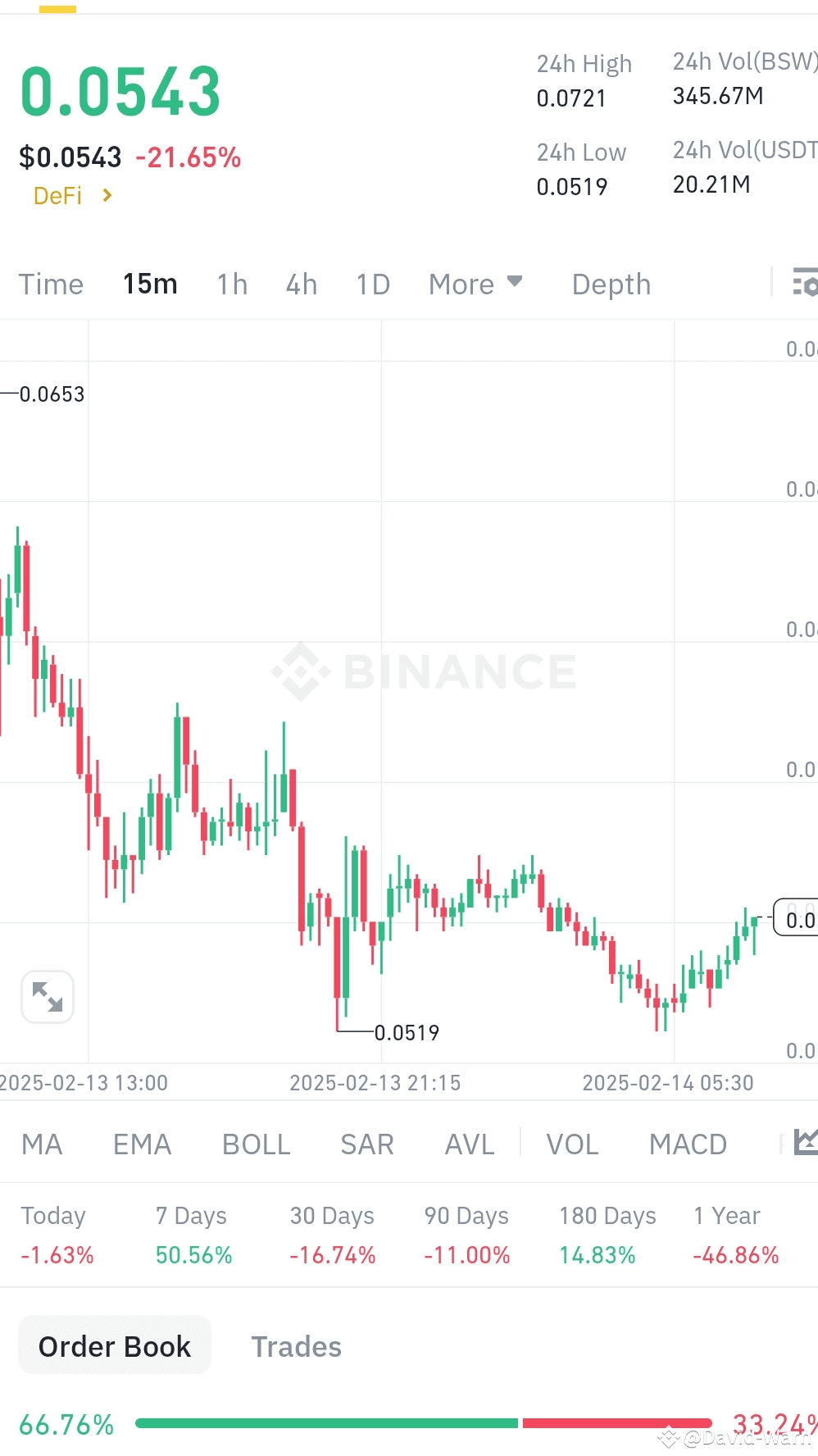Select the Order Book tab
The height and width of the screenshot is (1456, 818).
coord(114,1345)
